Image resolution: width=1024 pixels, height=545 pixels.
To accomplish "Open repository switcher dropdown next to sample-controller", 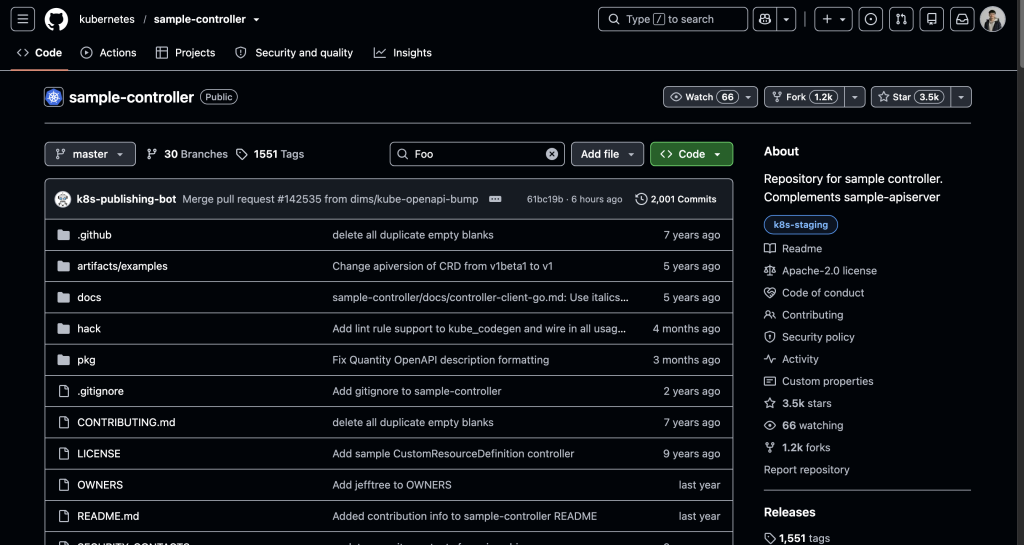I will tap(257, 20).
